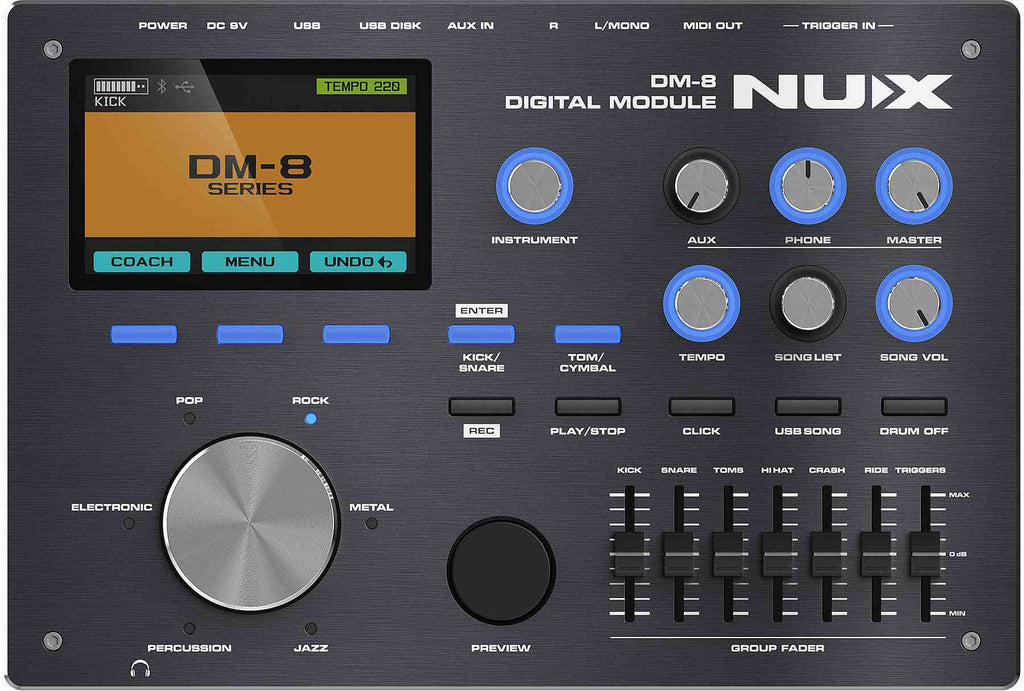The image size is (1024, 691).
Task: Select the Rock kit indicator LED
Action: (x=310, y=419)
